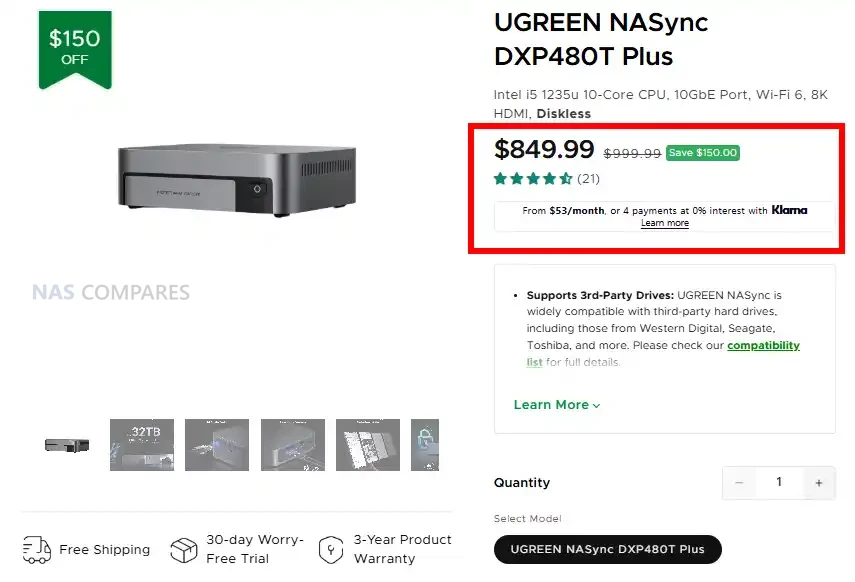Open the compatibility list link
Image resolution: width=855 pixels, height=582 pixels.
pyautogui.click(x=763, y=345)
